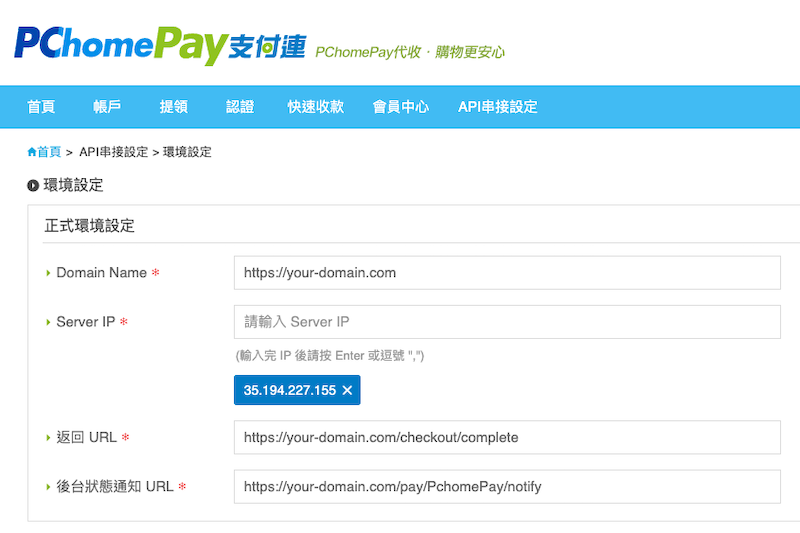This screenshot has height=533, width=800.
Task: Click the 後台狀態通知 URL field label
Action: click(x=115, y=487)
